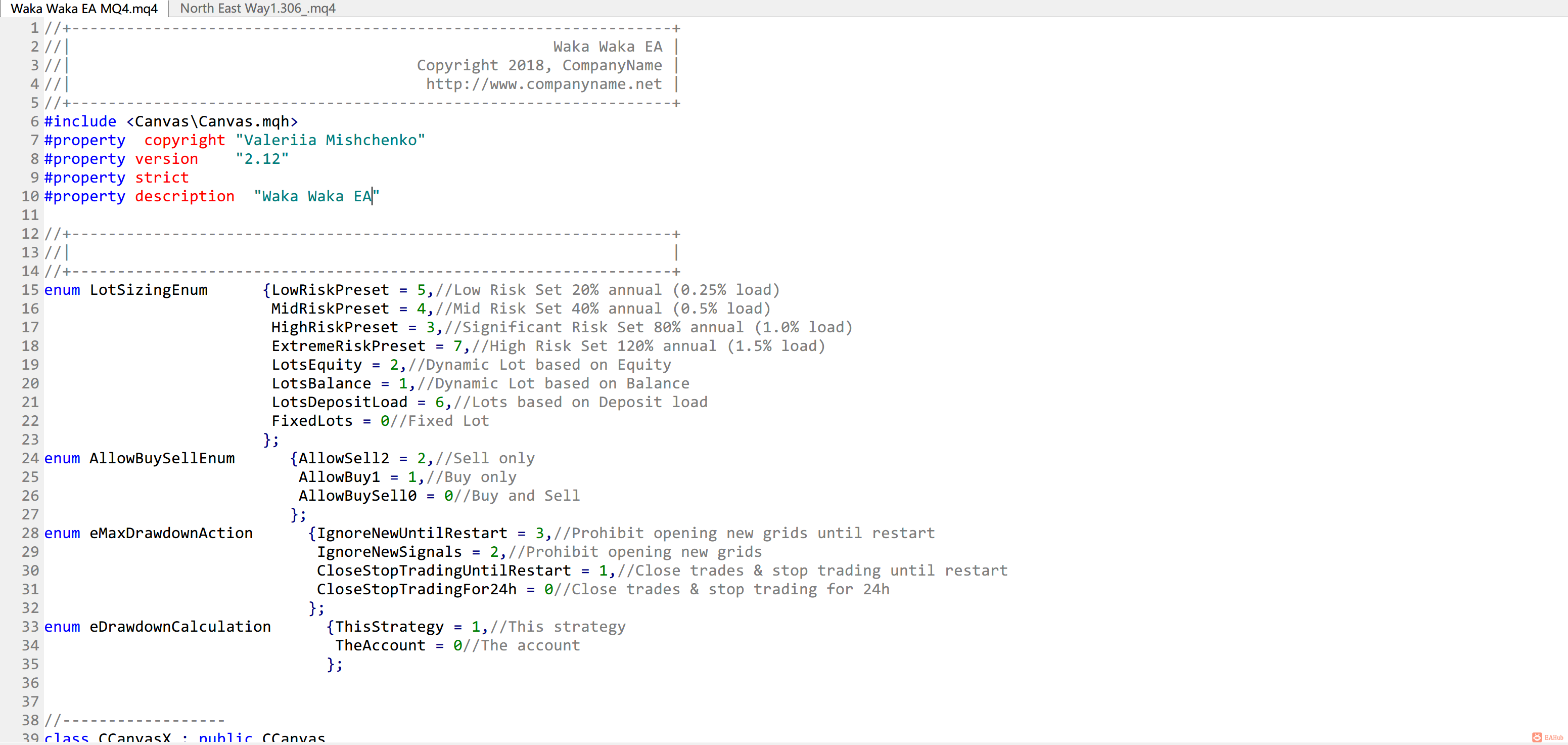
Task: Click CloseStopTradingUntilRestart enum member
Action: click(444, 570)
